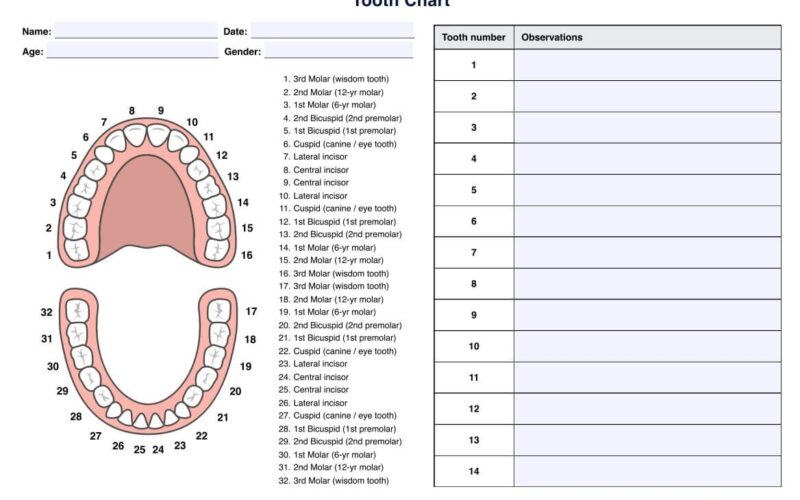Click the Date input field
Image resolution: width=800 pixels, height=500 pixels.
pyautogui.click(x=332, y=31)
